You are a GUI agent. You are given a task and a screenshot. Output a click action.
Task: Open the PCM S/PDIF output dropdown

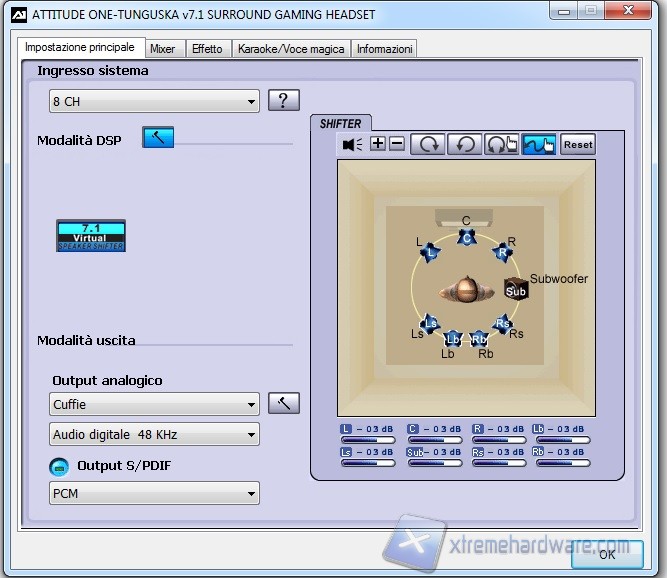154,494
